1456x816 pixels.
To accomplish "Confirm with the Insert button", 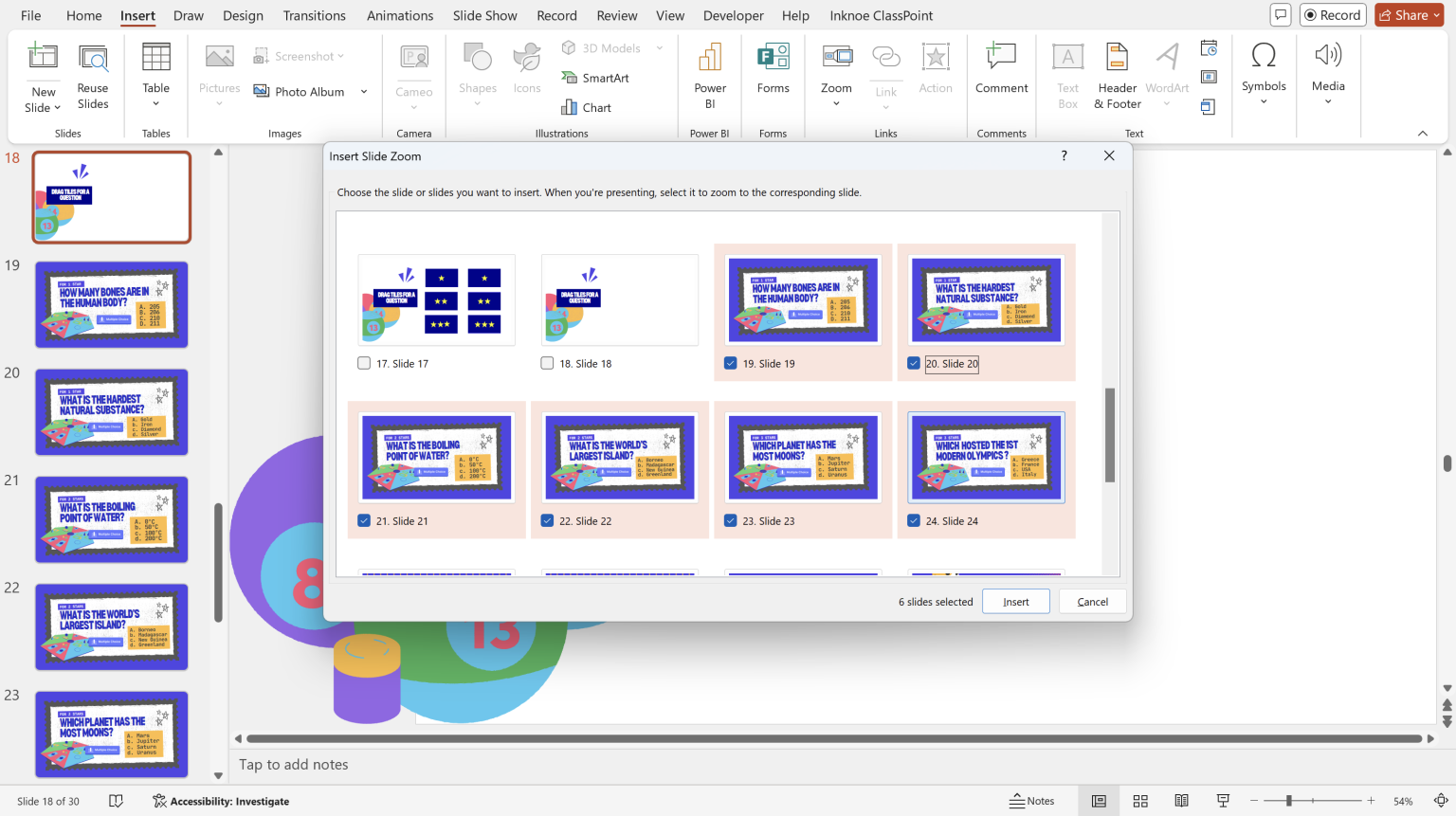I will coord(1015,601).
